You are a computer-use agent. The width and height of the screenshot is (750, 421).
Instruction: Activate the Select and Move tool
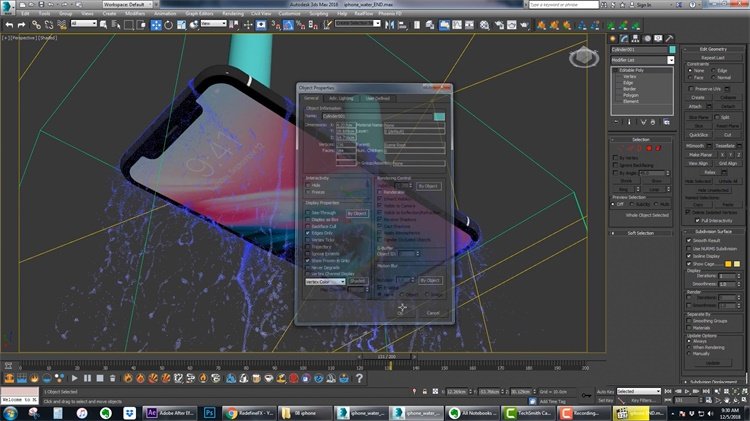click(156, 25)
